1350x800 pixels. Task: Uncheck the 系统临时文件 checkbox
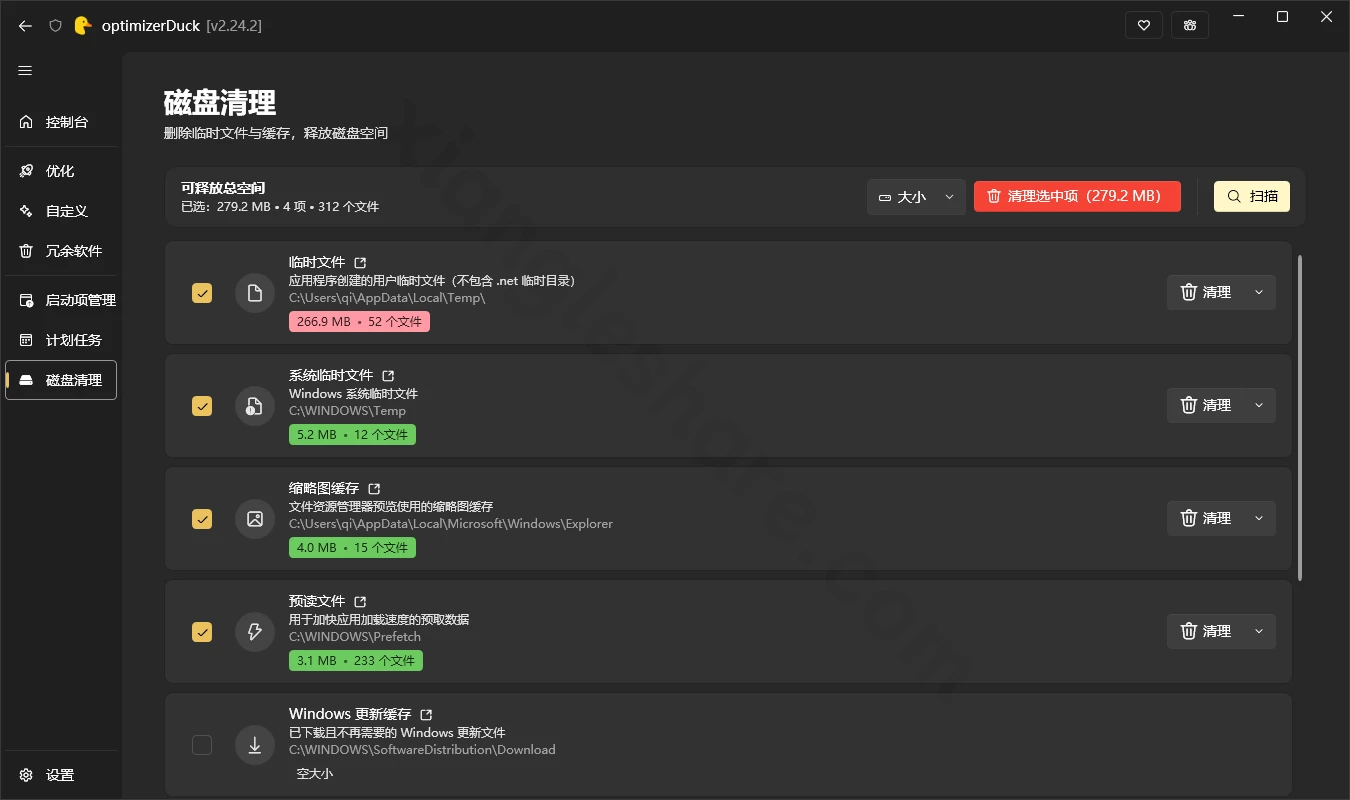(202, 406)
